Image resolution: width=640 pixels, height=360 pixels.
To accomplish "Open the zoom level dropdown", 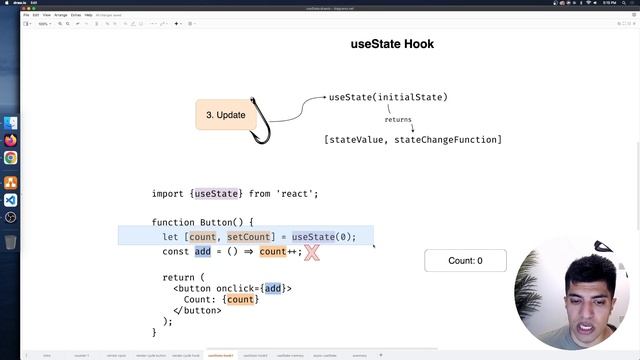I will tap(44, 24).
